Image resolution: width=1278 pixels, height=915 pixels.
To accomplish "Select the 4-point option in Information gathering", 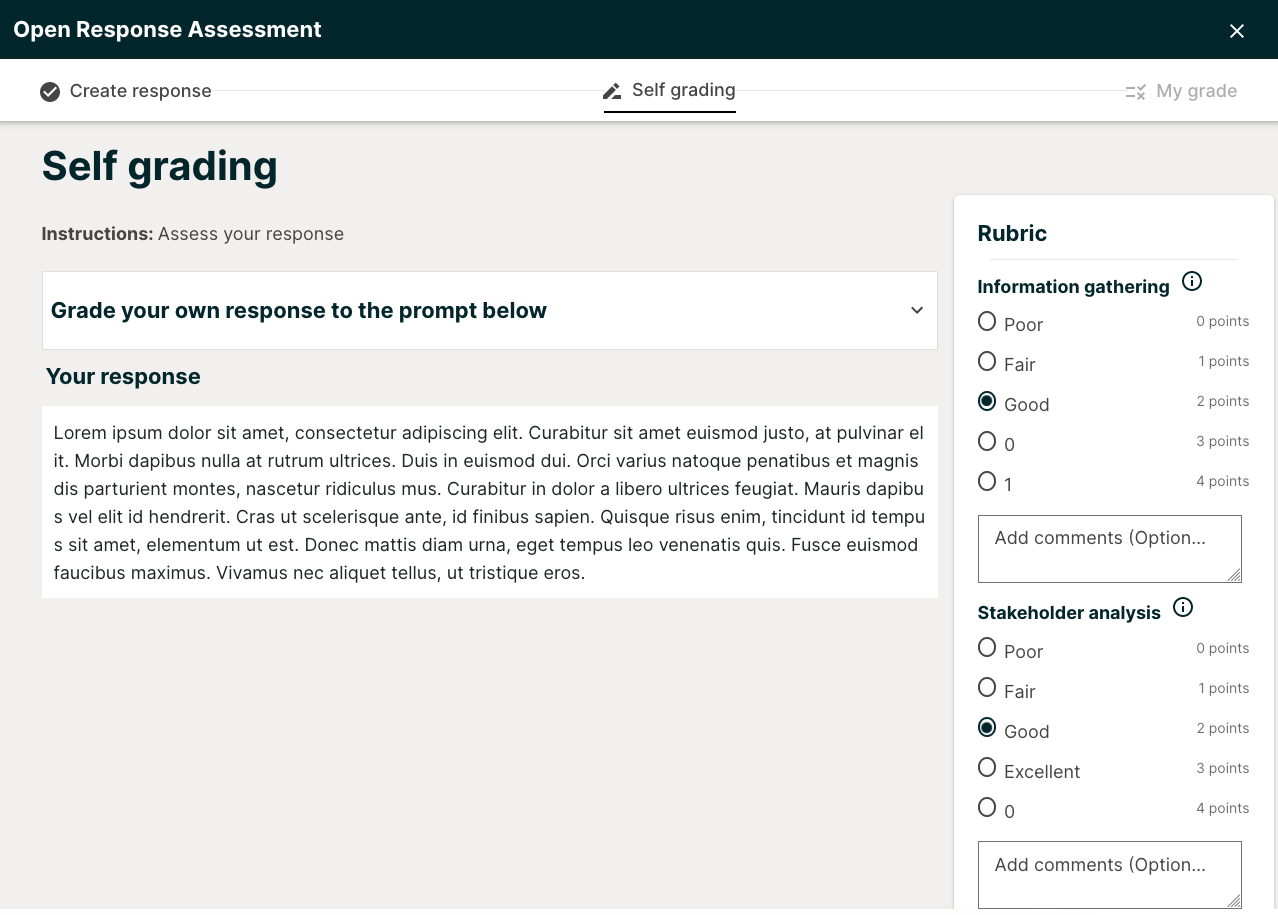I will (x=987, y=479).
